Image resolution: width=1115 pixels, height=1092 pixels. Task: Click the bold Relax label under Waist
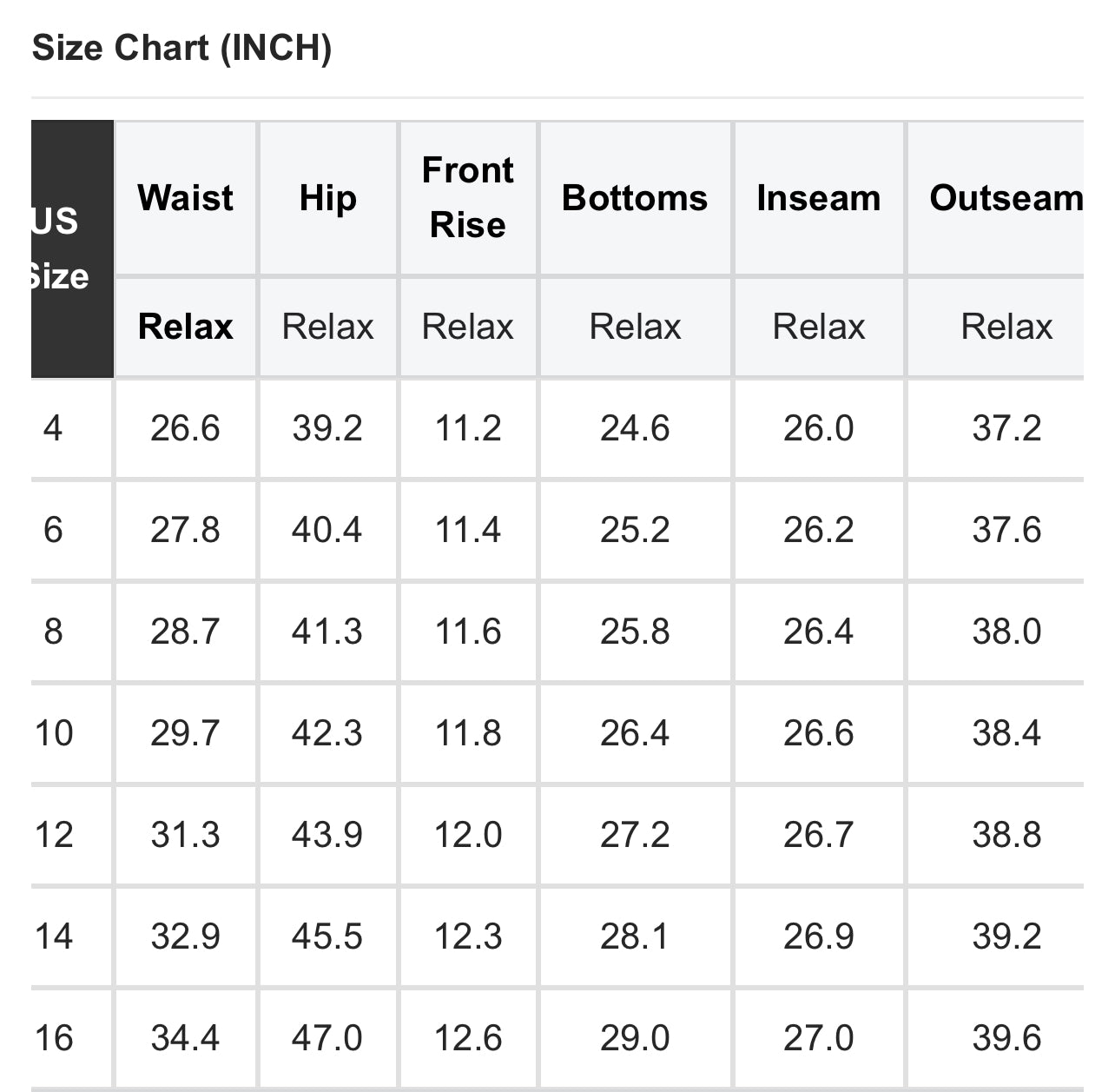pyautogui.click(x=185, y=327)
